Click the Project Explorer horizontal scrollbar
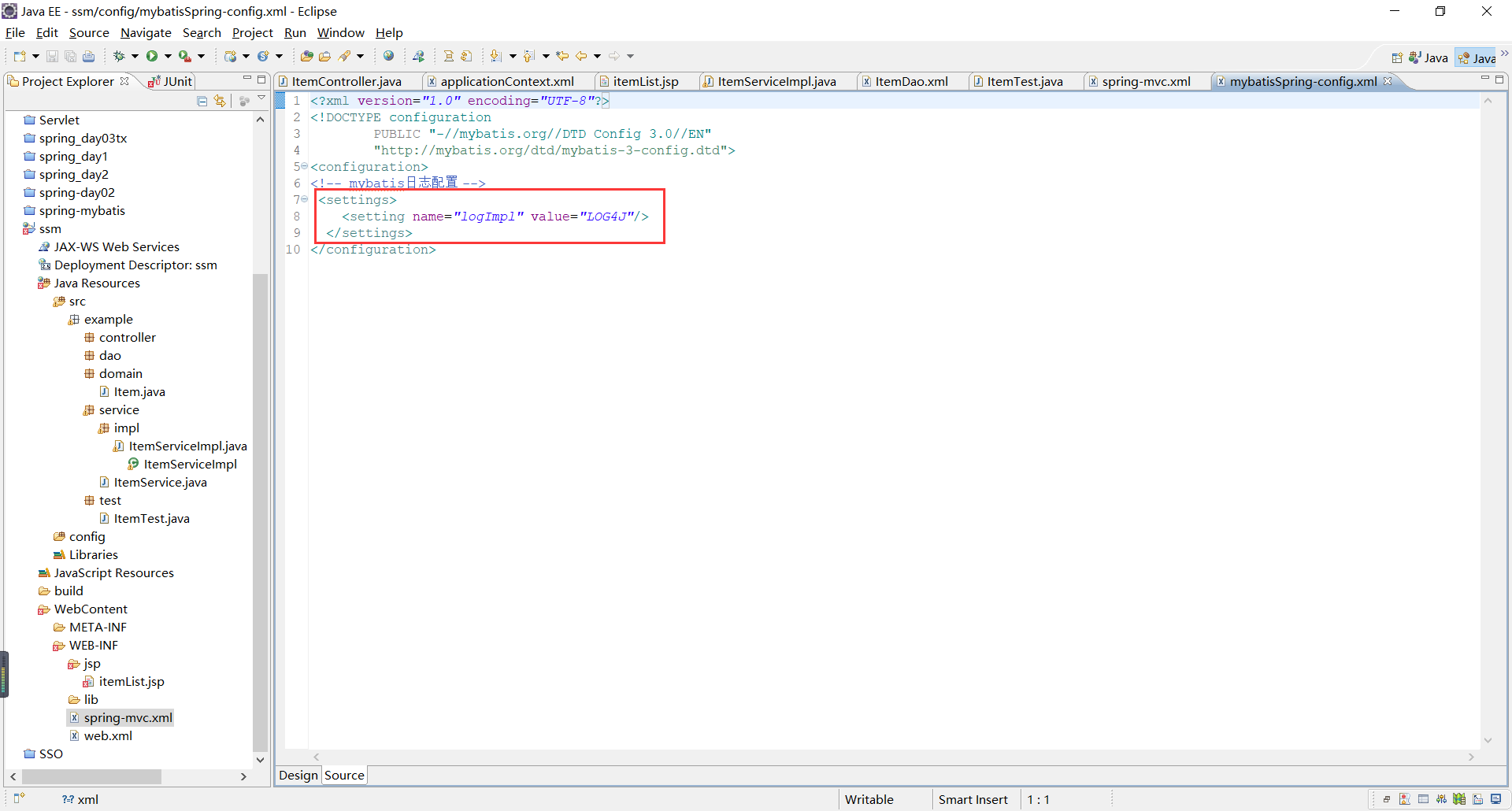1512x811 pixels. click(x=92, y=776)
